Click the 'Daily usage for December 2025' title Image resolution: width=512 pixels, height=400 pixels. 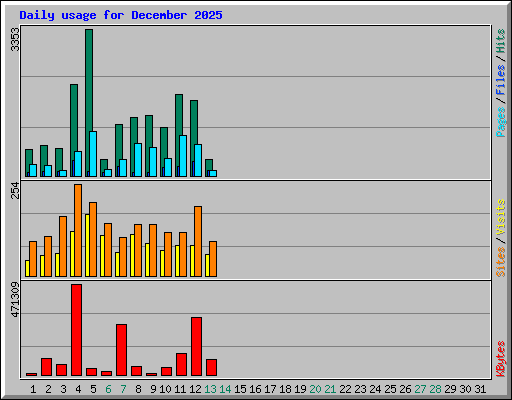121,15
